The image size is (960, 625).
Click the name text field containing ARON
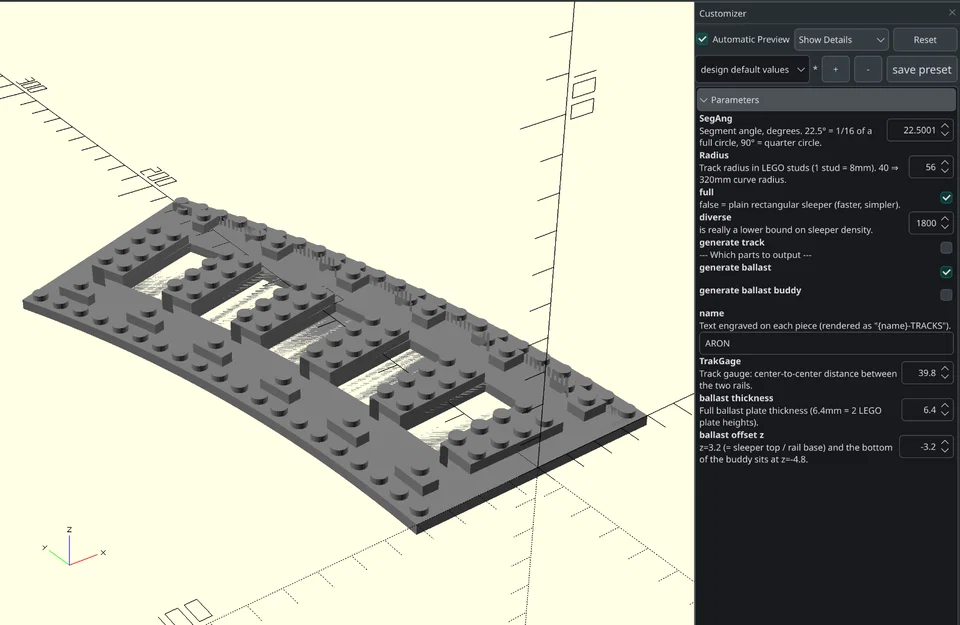click(826, 343)
